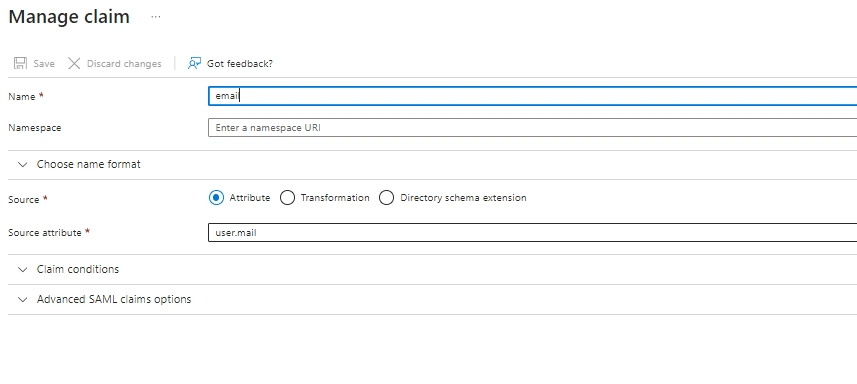Select the Attribute radio button
Viewport: 857px width, 384px height.
click(216, 198)
